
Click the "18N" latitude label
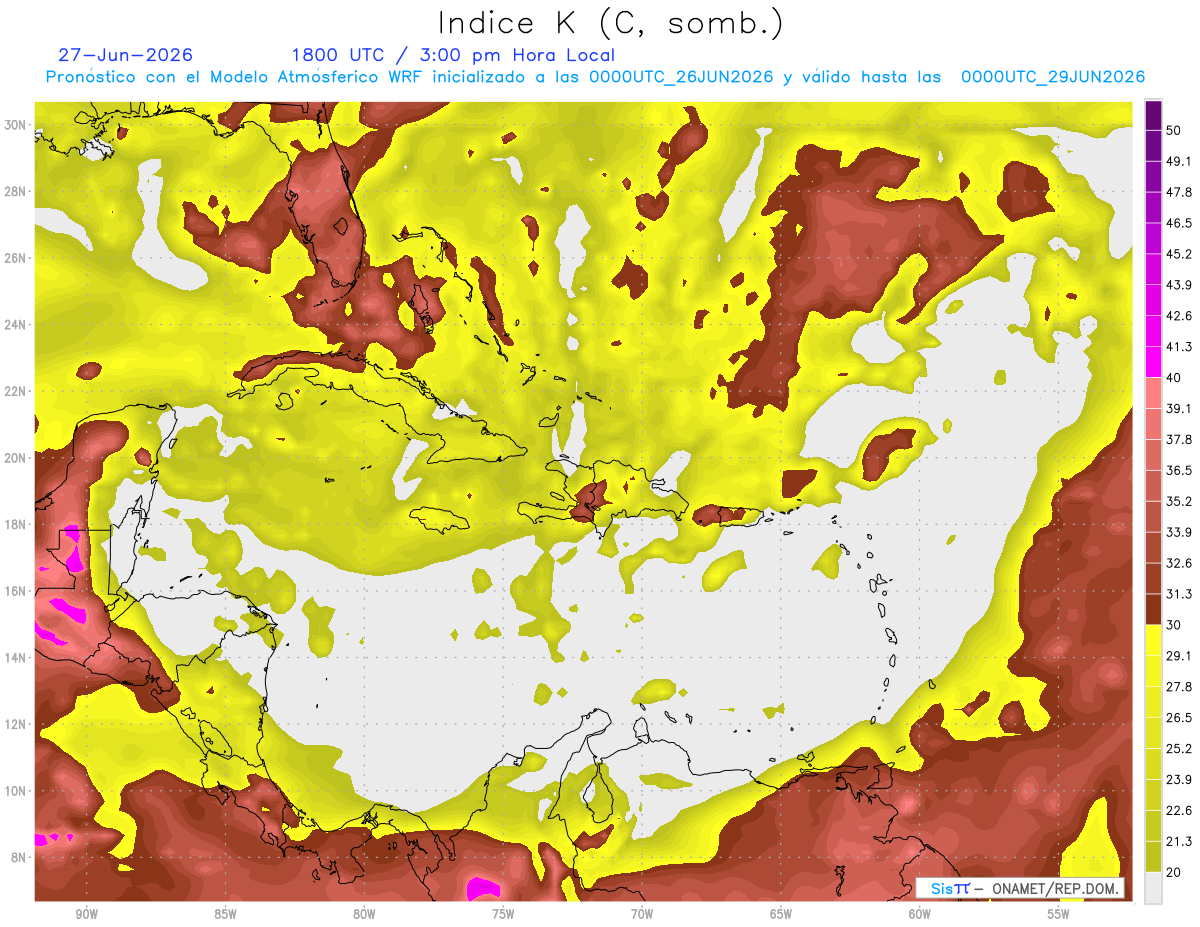click(17, 525)
